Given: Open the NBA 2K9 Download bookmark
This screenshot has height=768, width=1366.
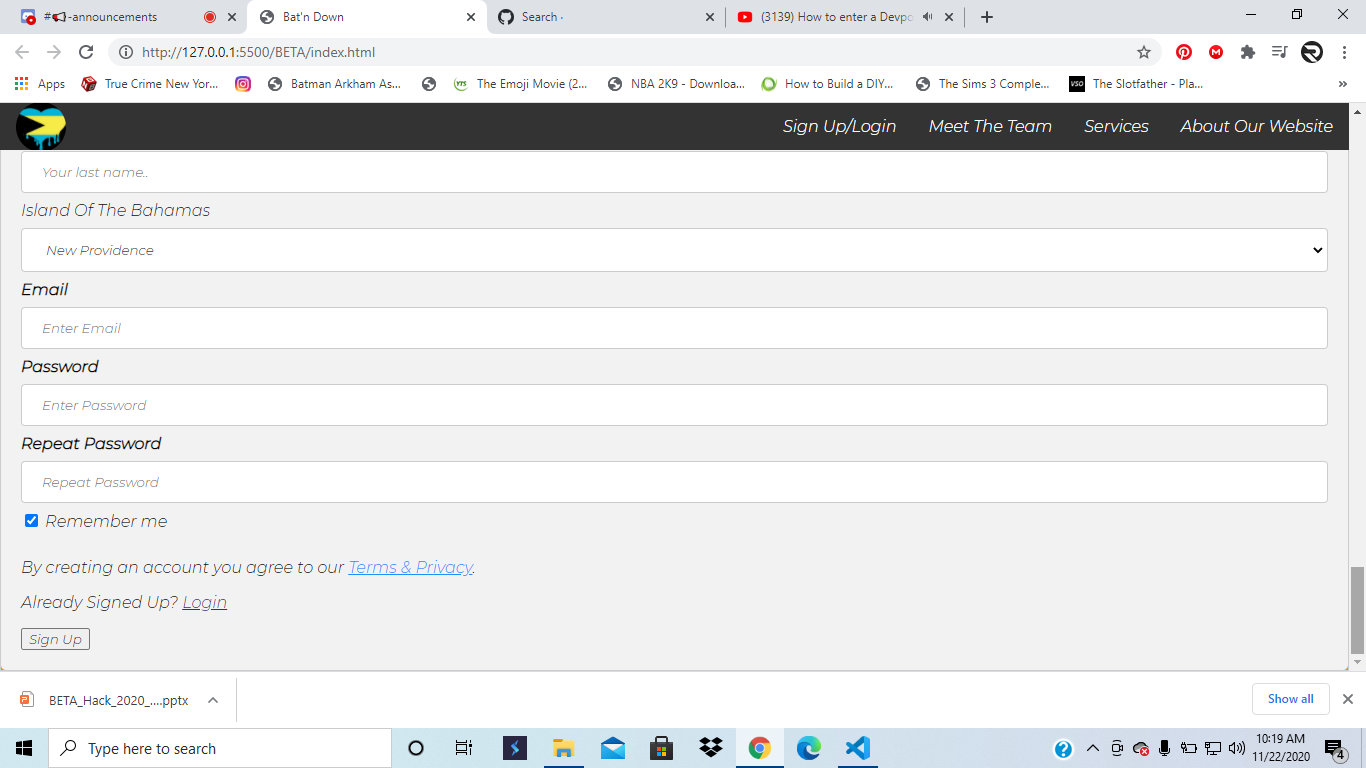Looking at the screenshot, I should (677, 84).
